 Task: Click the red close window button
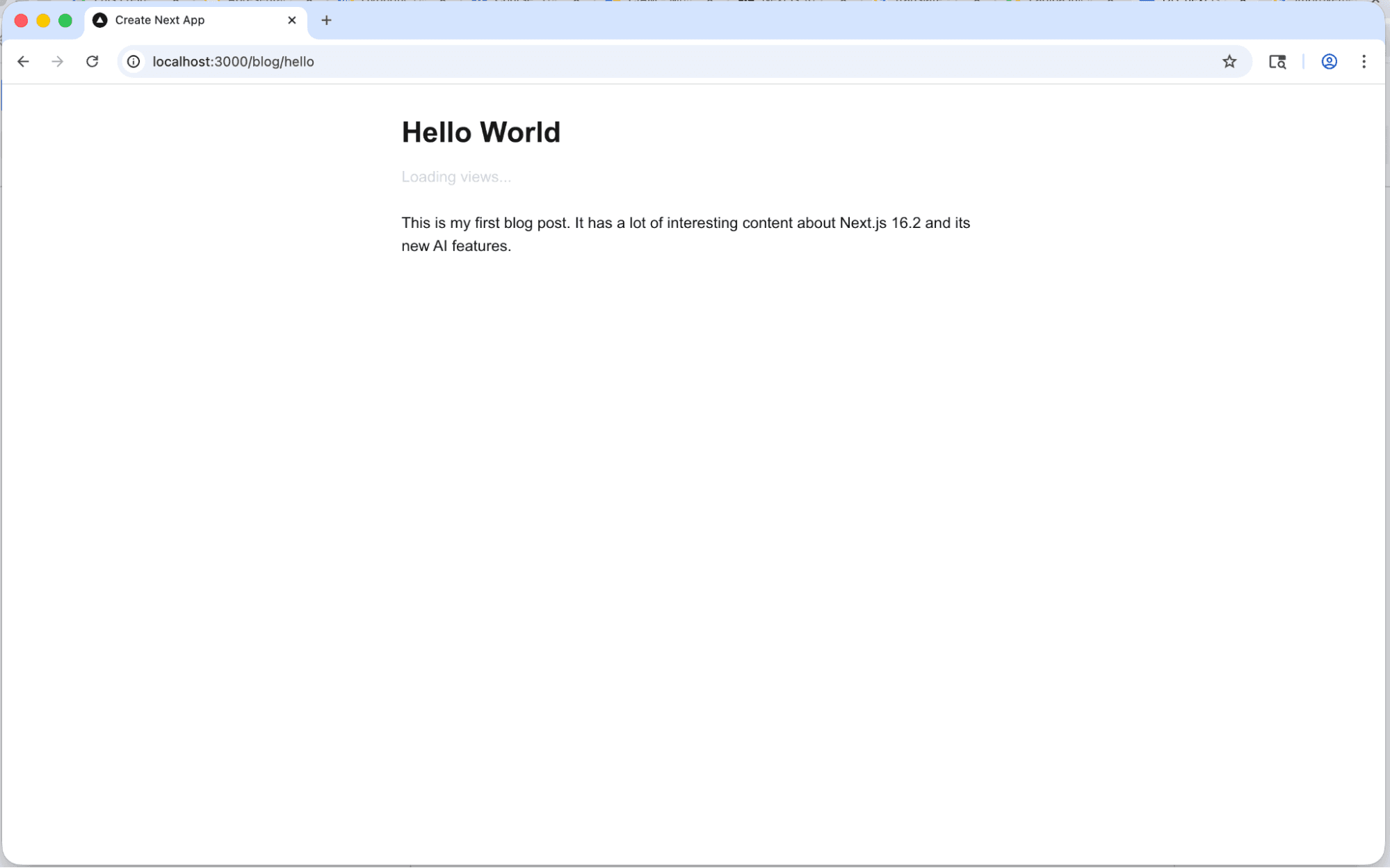point(21,20)
